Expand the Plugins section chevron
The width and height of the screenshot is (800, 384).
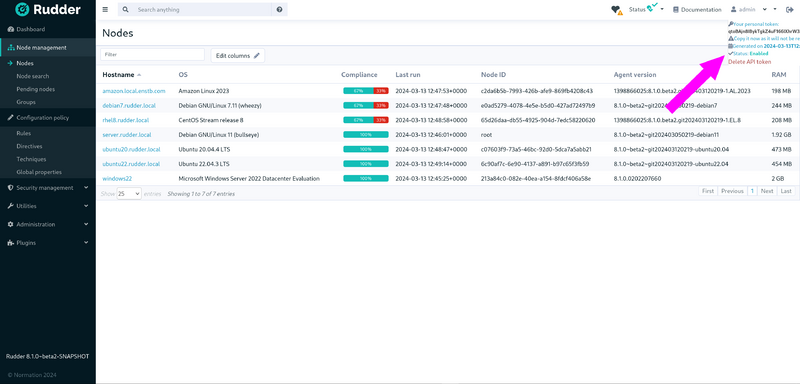coord(86,243)
